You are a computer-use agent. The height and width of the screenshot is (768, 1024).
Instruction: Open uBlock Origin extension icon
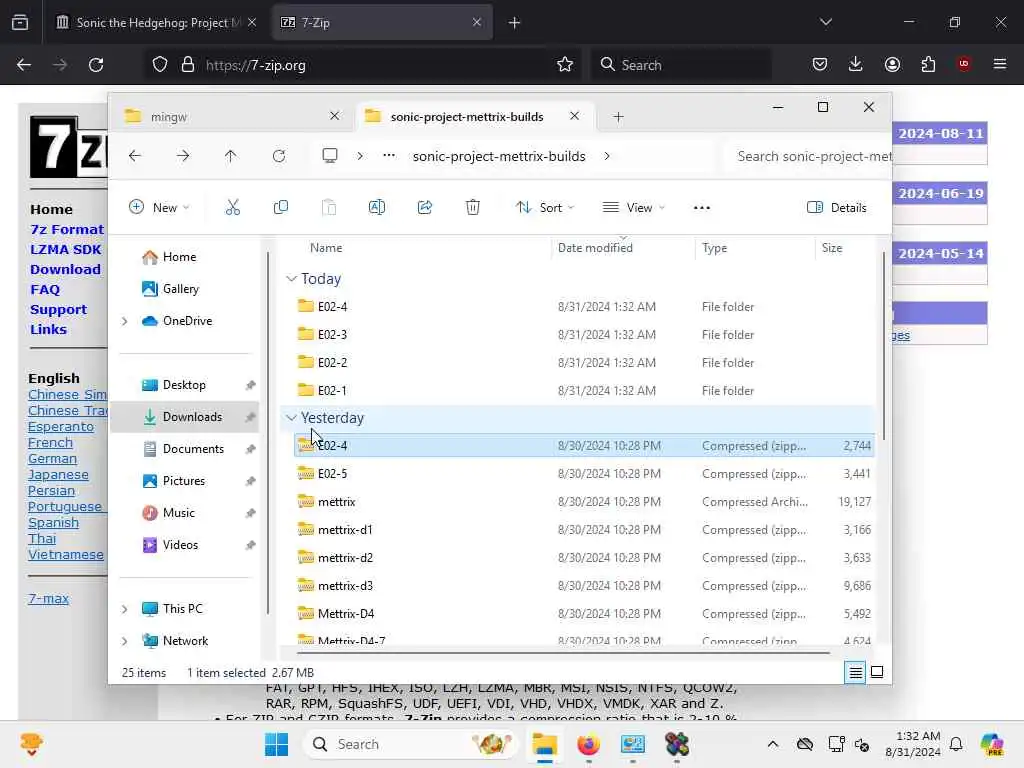(x=964, y=64)
